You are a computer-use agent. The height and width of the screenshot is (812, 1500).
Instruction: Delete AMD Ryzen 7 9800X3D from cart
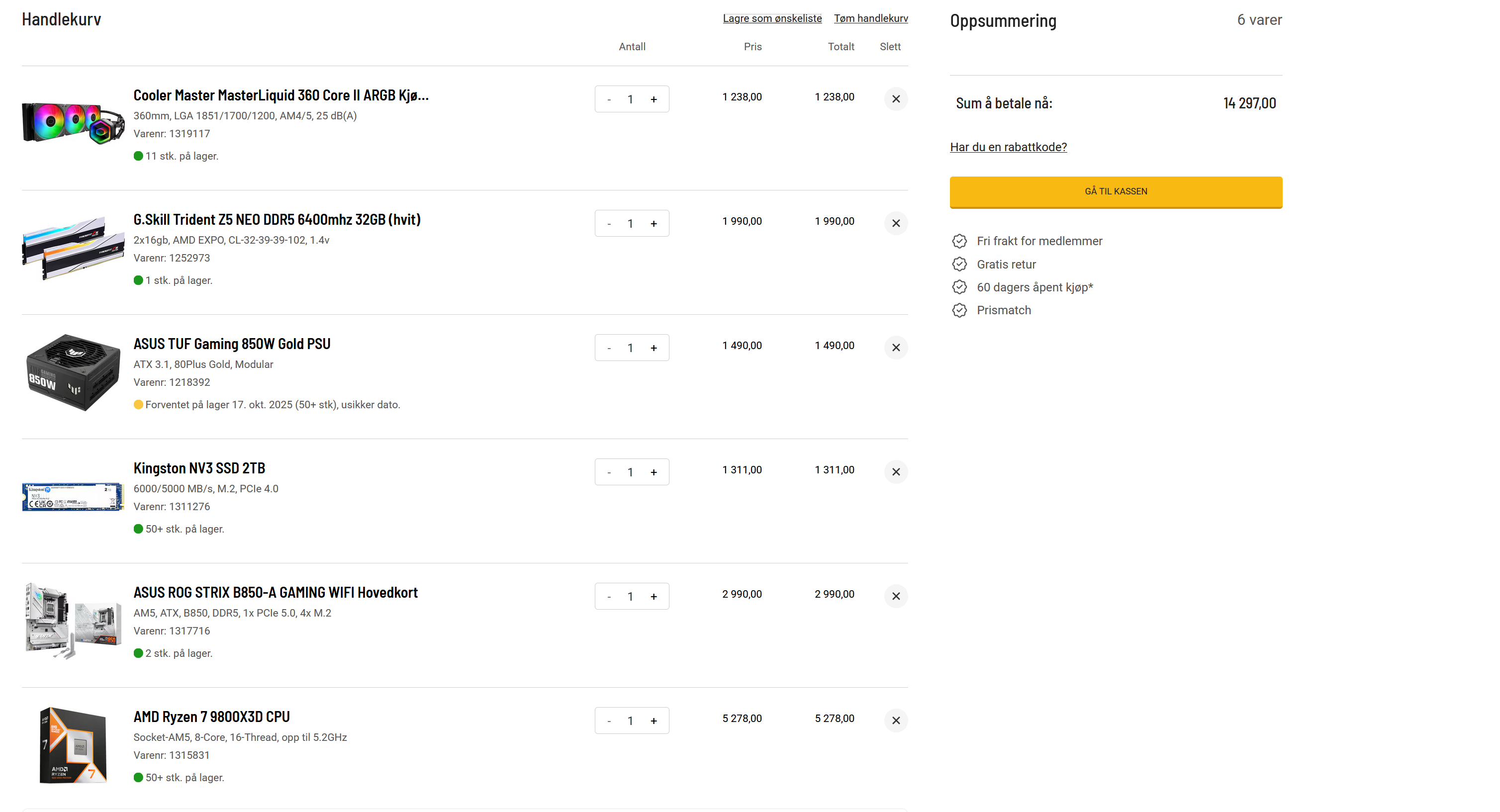pos(896,721)
